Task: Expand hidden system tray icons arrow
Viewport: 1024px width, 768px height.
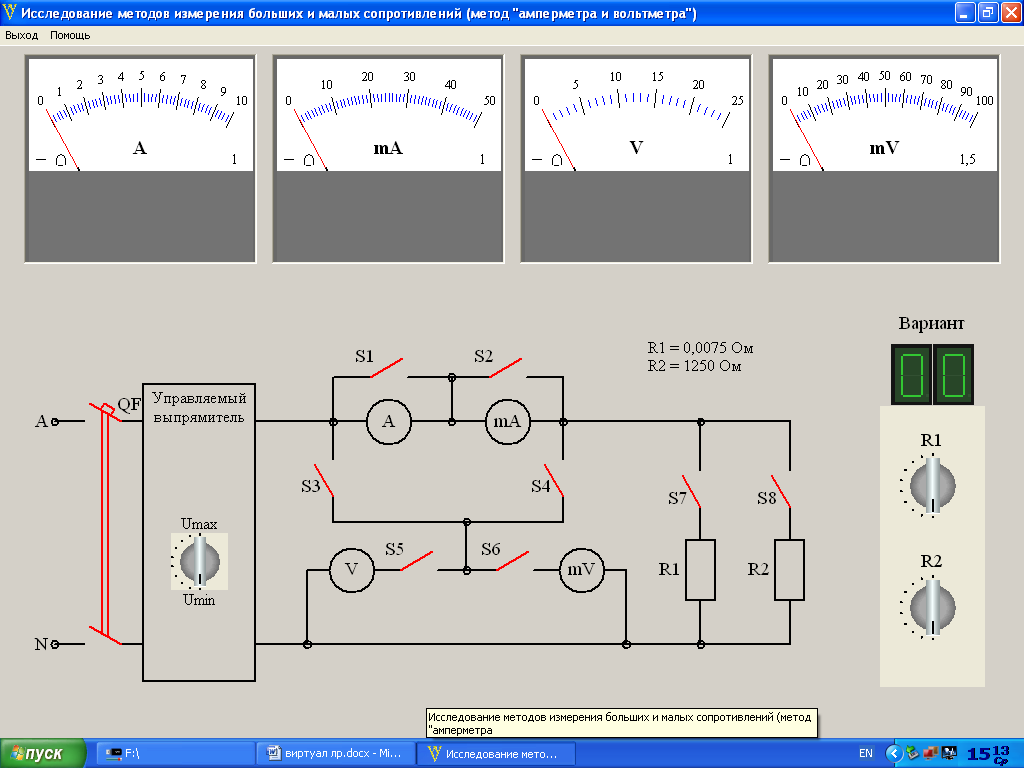Action: tap(893, 753)
